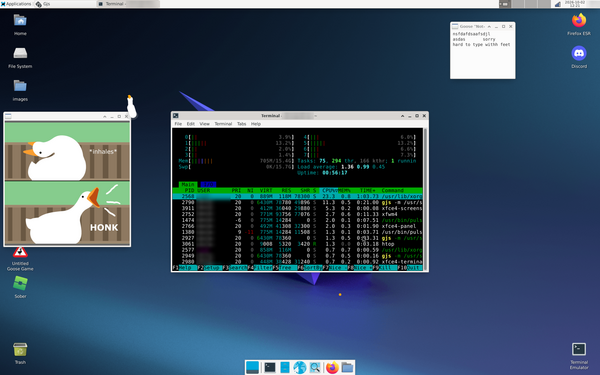Open the terminal's File menu
Screen dimensions: 600x375
click(178, 124)
